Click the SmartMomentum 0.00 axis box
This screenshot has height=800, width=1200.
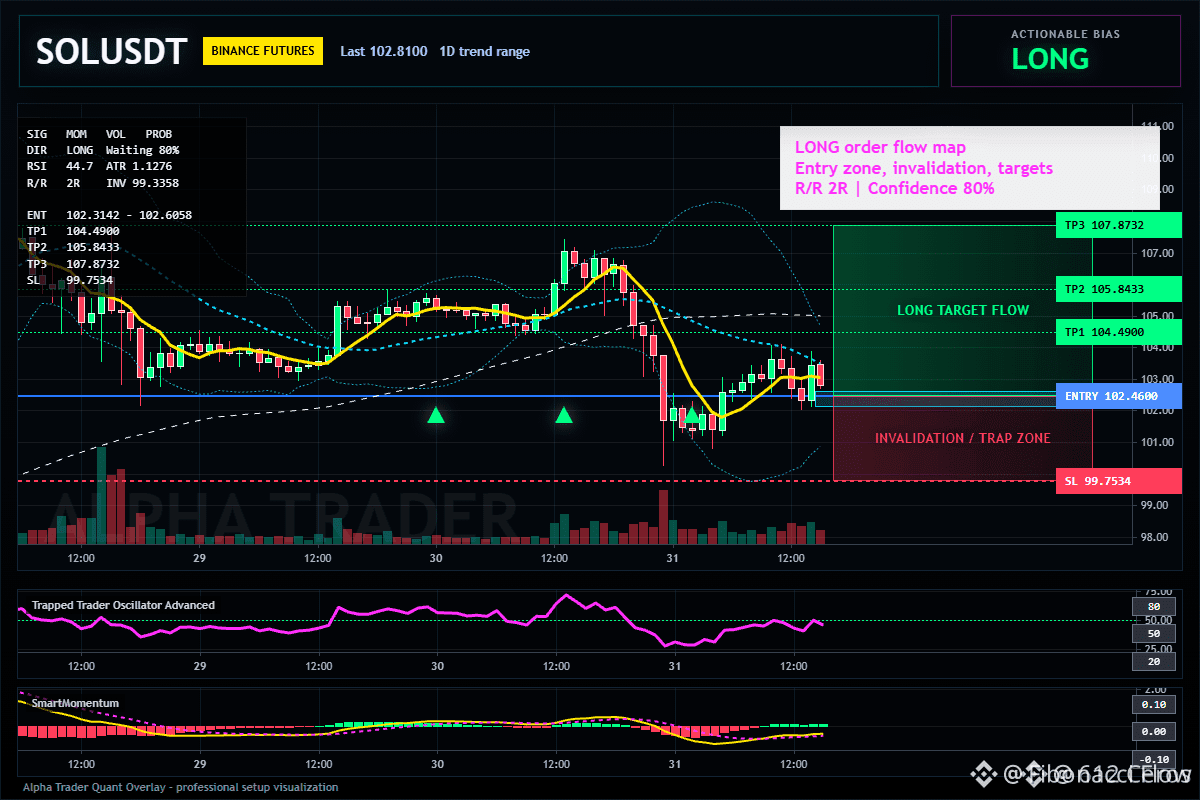point(1152,732)
